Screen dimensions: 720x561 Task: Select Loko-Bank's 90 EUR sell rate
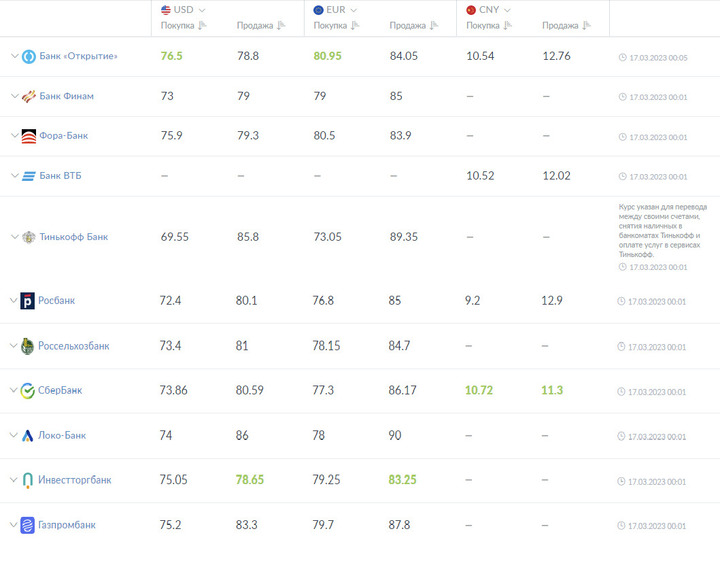tap(395, 435)
